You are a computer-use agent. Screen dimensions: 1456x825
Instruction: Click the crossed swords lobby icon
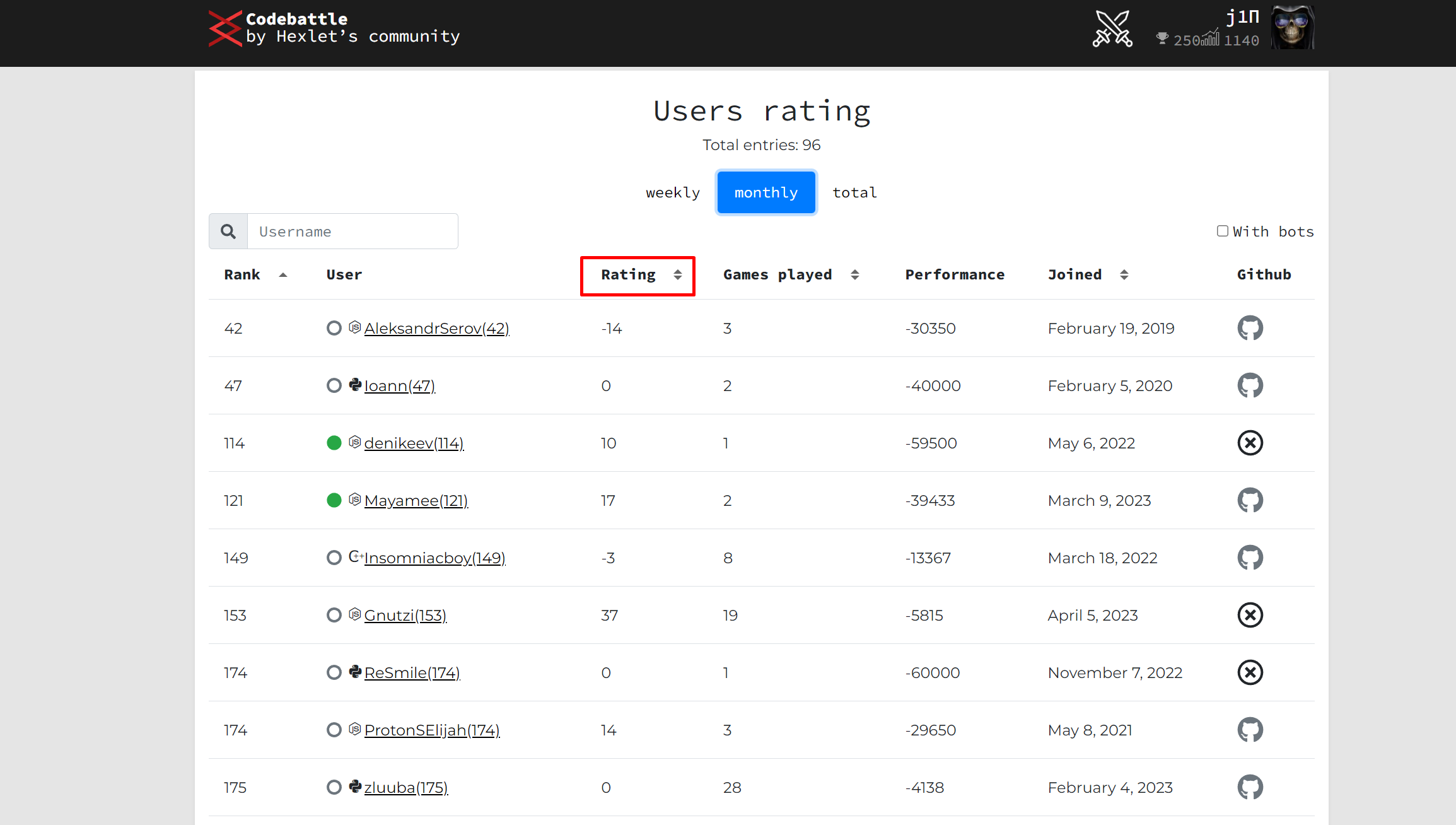click(x=1112, y=29)
